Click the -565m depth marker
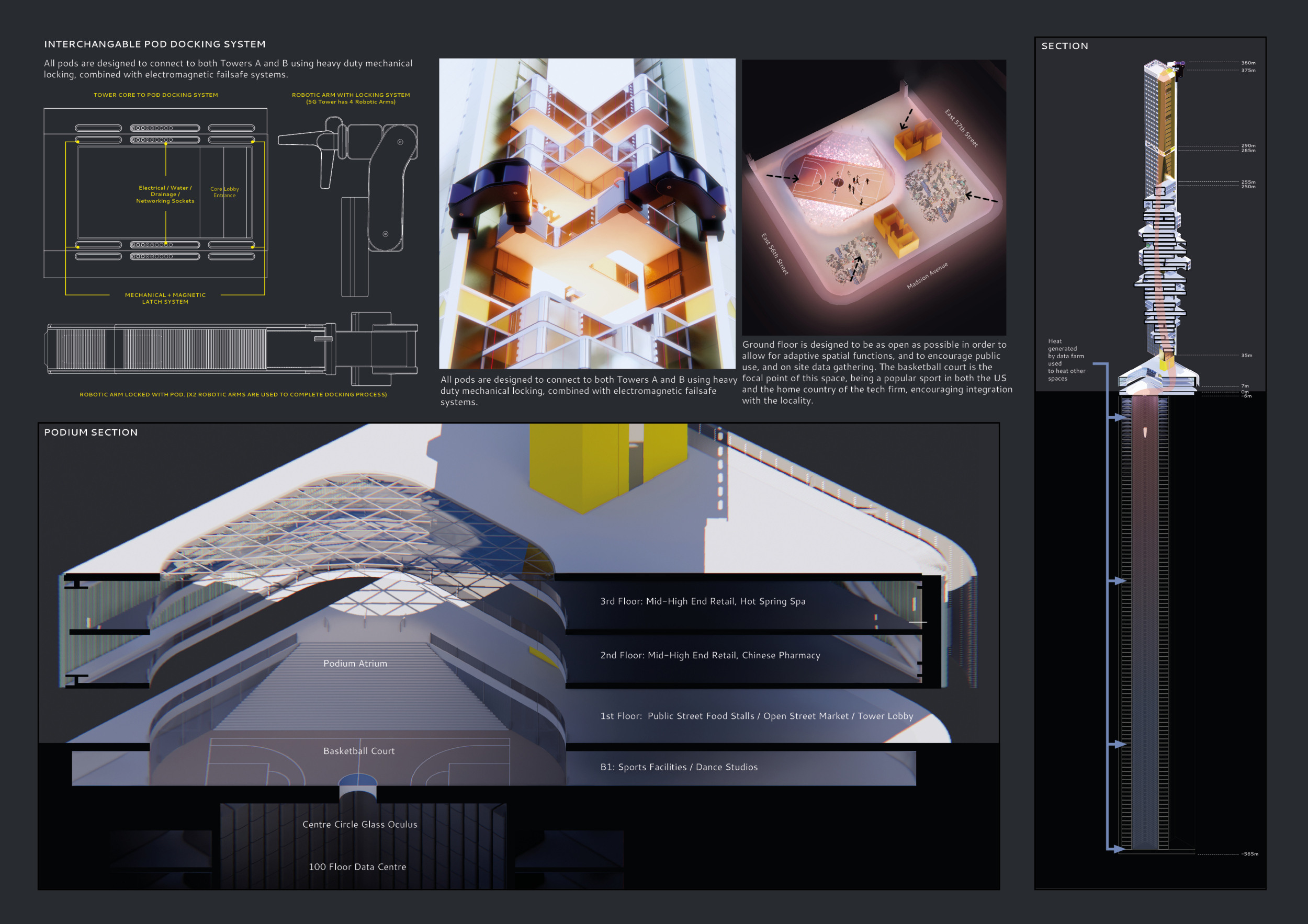Image resolution: width=1308 pixels, height=924 pixels. (1250, 854)
